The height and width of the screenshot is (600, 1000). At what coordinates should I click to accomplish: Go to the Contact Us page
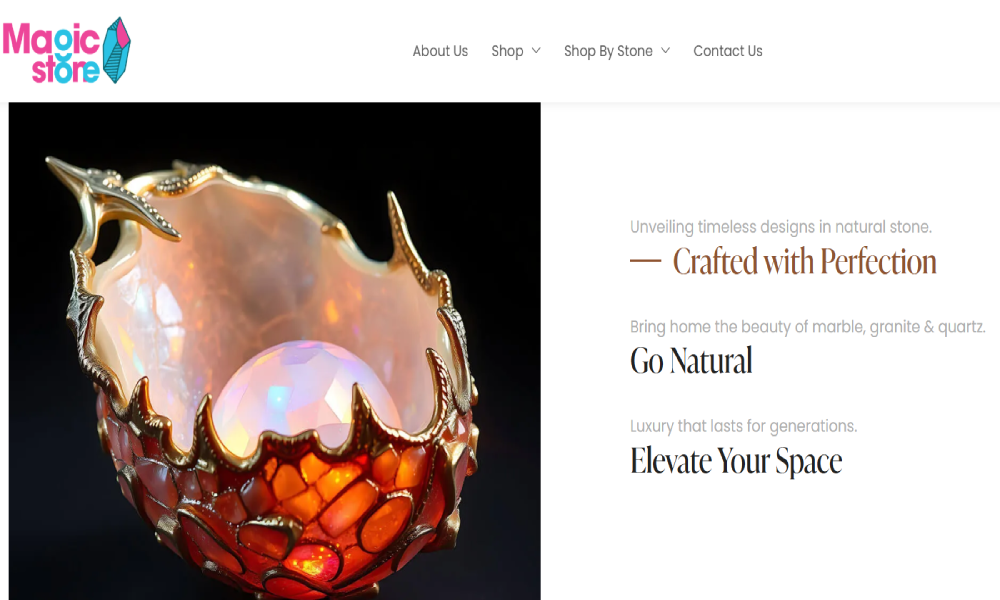coord(728,51)
